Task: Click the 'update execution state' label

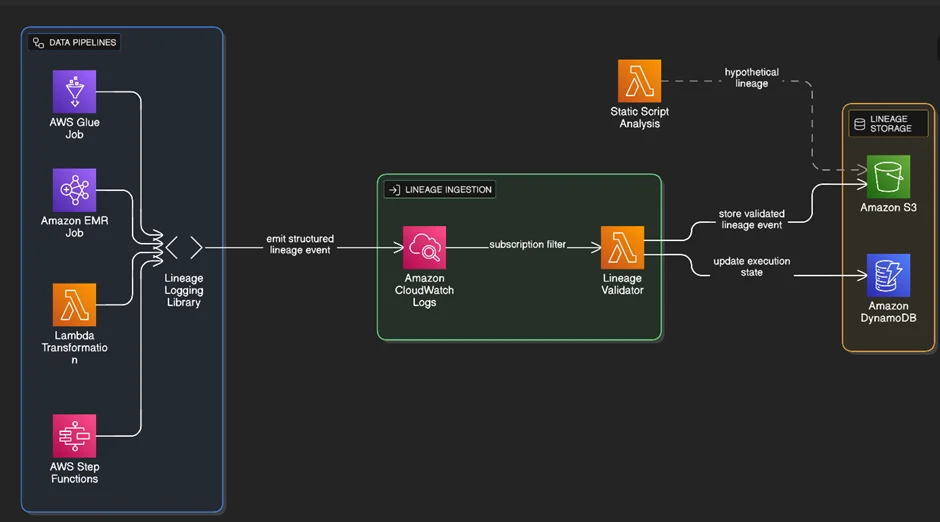Action: pos(752,267)
